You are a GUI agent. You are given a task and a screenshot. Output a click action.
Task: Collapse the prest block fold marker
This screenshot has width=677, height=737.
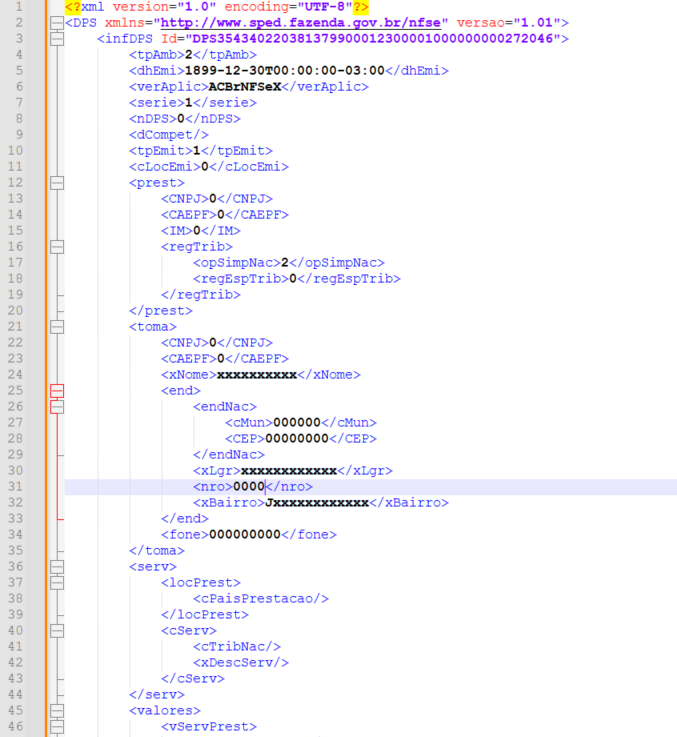click(57, 183)
